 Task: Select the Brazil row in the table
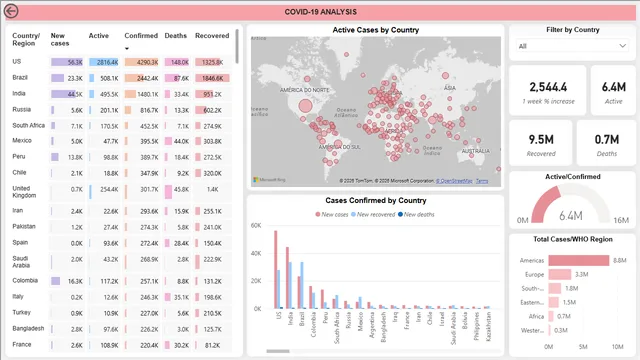pyautogui.click(x=121, y=78)
